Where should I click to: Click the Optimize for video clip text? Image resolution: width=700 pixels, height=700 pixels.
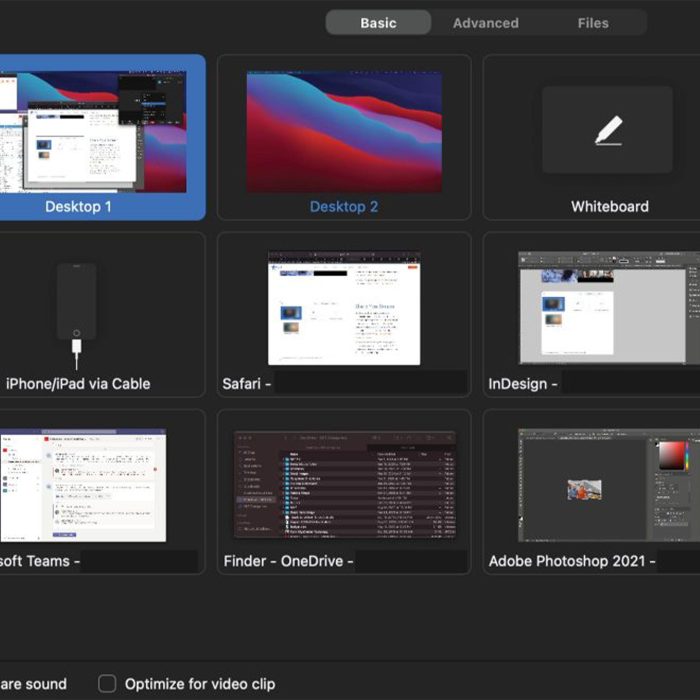[x=200, y=684]
